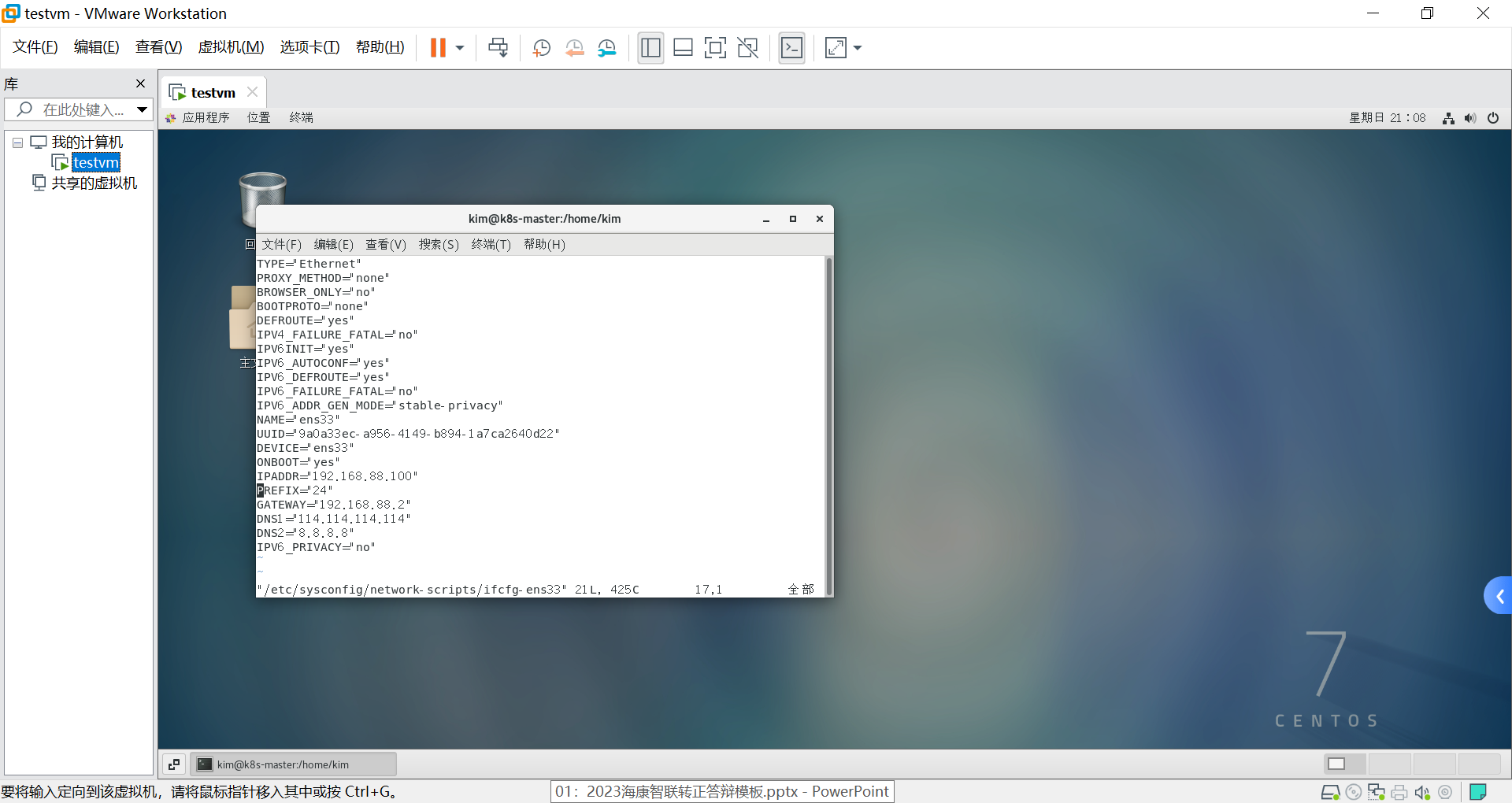Viewport: 1512px width, 803px height.
Task: Click the printer status icon
Action: (1399, 792)
